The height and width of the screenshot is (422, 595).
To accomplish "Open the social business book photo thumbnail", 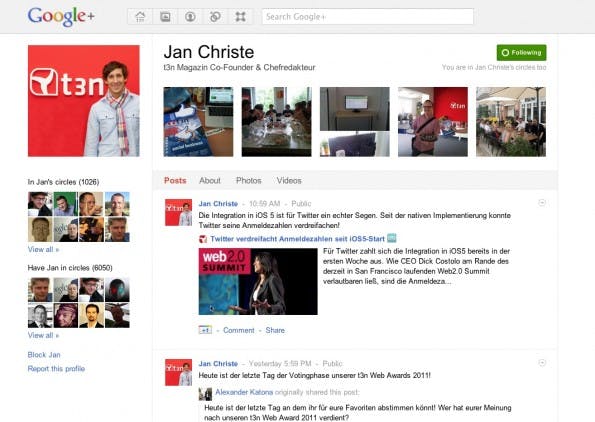I will [x=198, y=121].
